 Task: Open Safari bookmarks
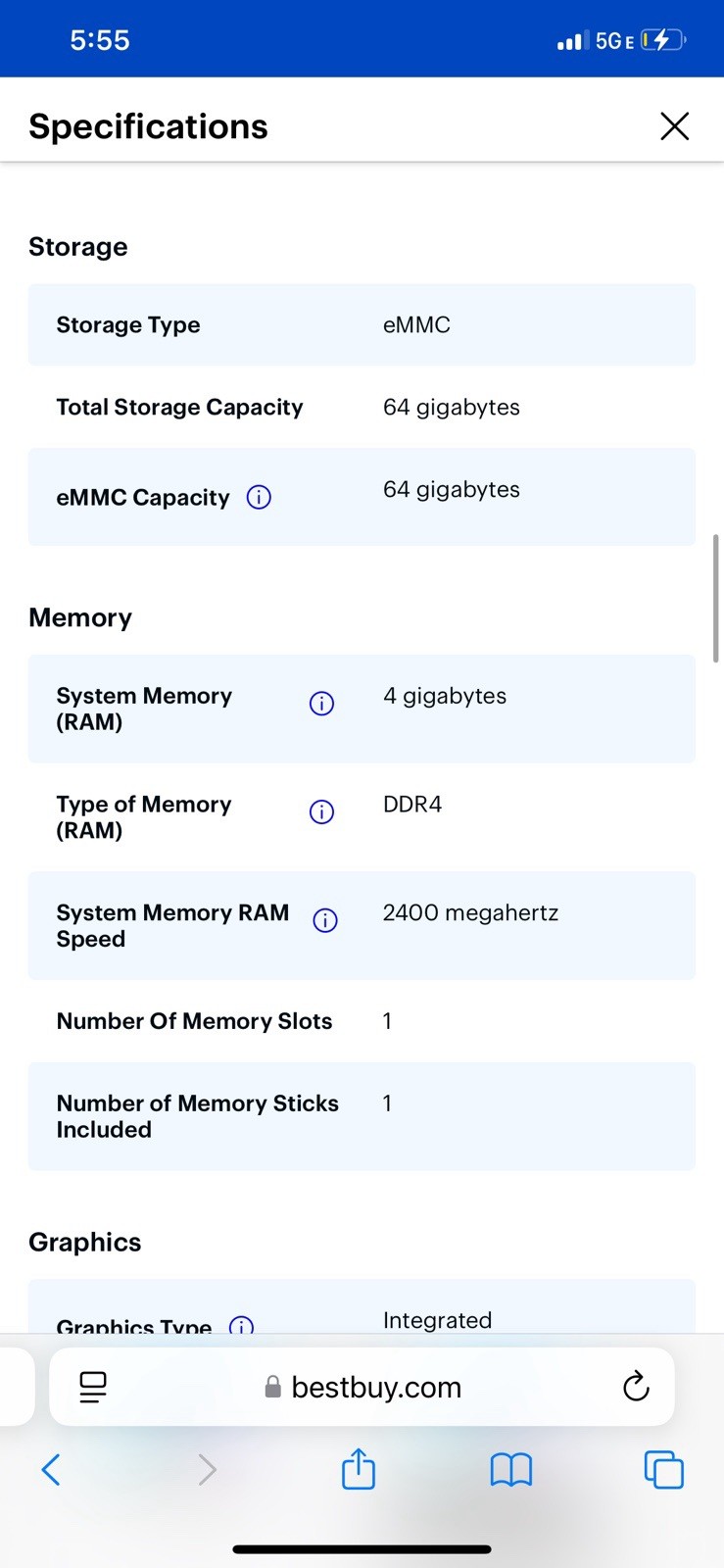510,1470
